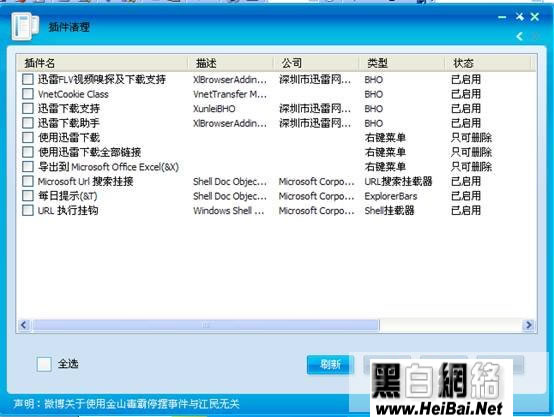The height and width of the screenshot is (417, 554).
Task: Check the URL 执行挂钩 checkbox
Action: click(x=28, y=210)
